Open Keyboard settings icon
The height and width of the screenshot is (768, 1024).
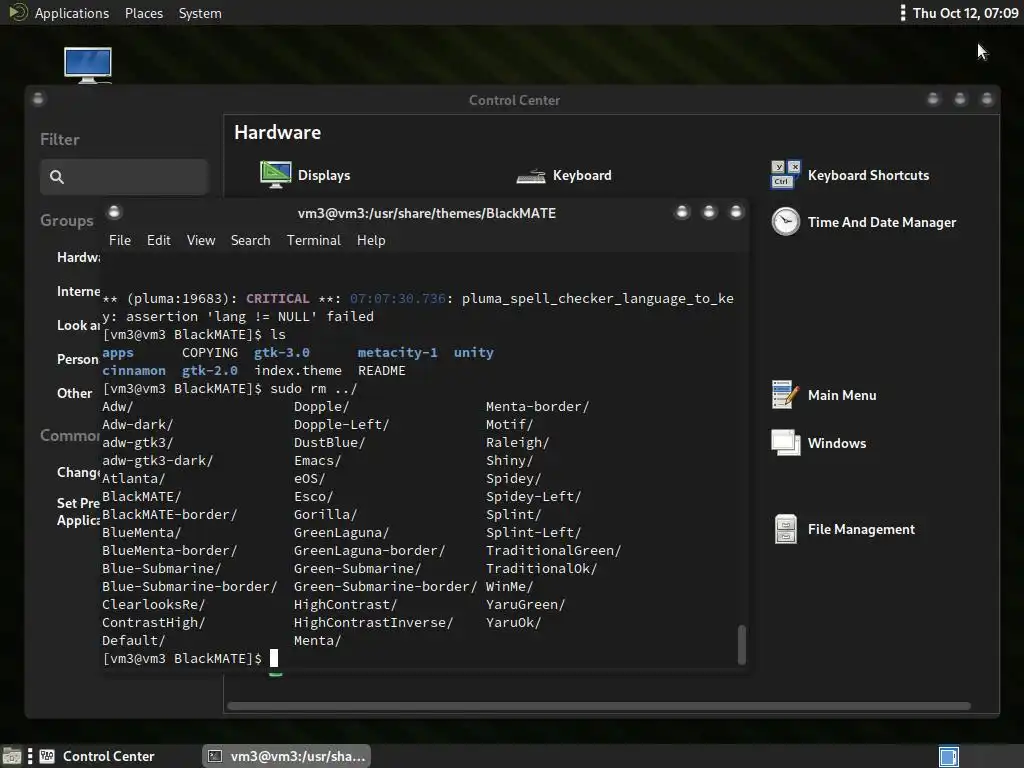pyautogui.click(x=531, y=176)
